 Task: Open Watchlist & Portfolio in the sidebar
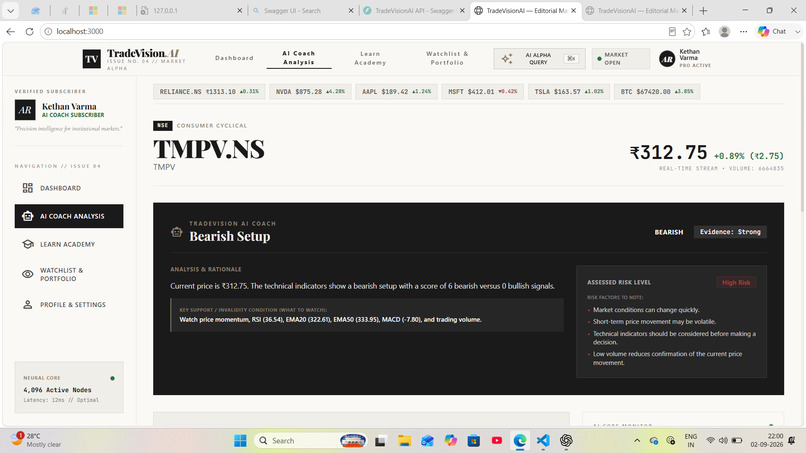69,274
